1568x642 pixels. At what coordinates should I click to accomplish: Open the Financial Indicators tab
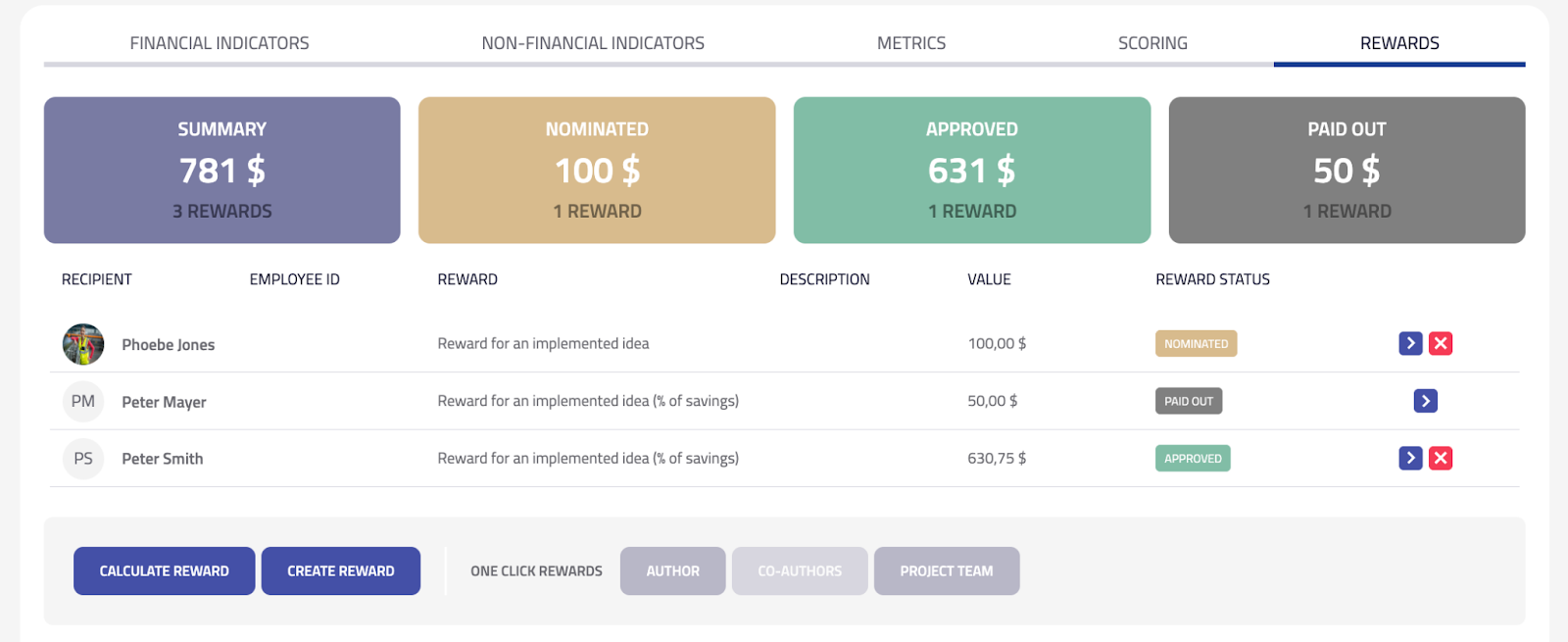tap(220, 43)
